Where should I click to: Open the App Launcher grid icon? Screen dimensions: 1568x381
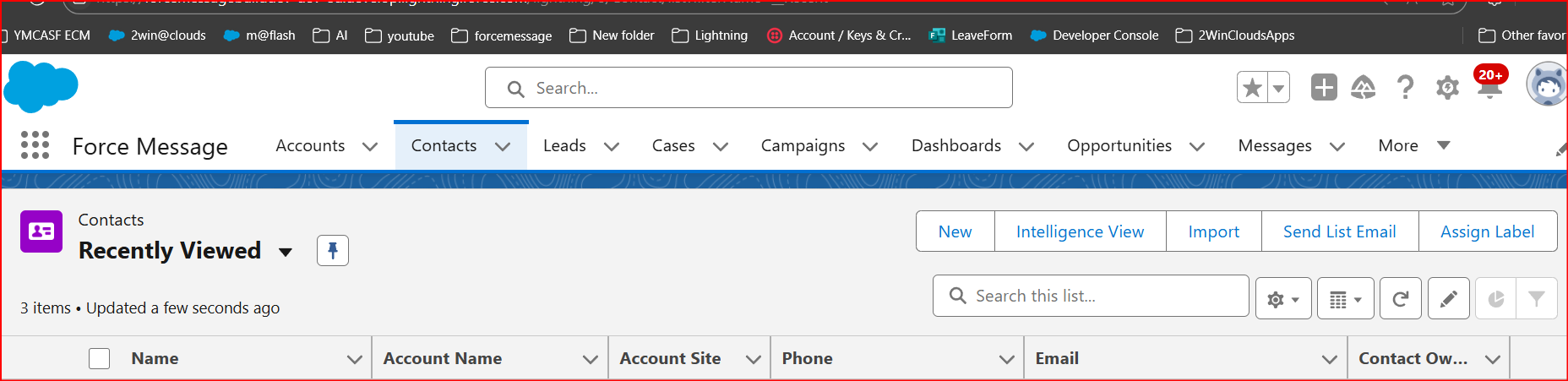35,145
